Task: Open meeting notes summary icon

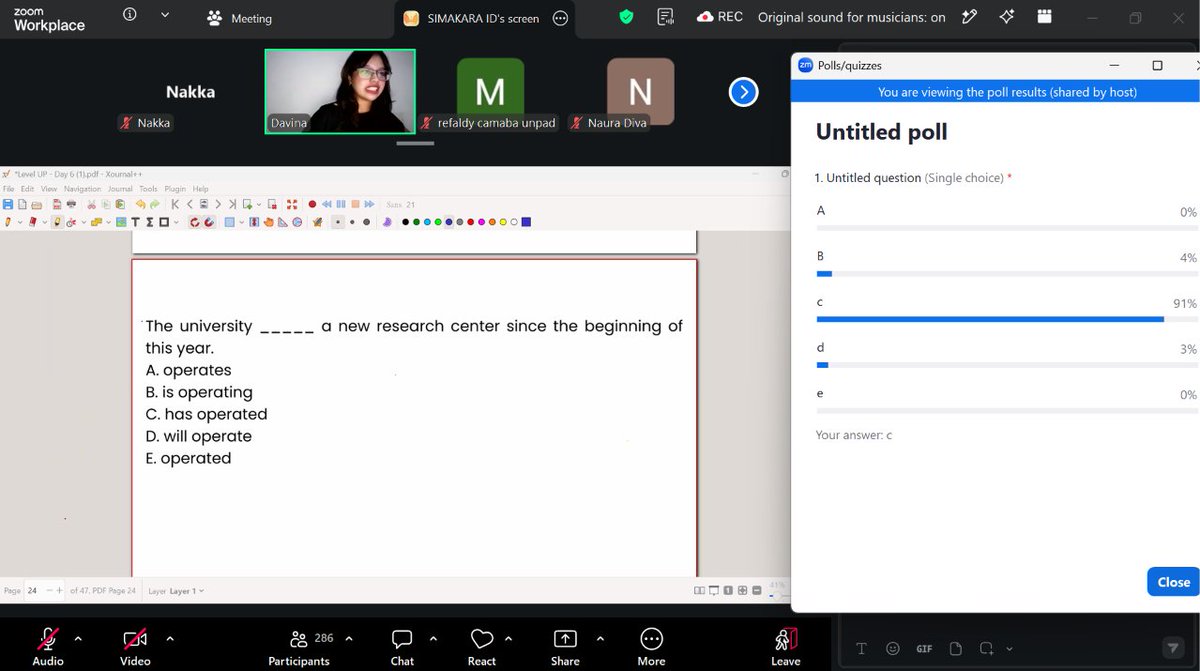Action: tap(665, 17)
